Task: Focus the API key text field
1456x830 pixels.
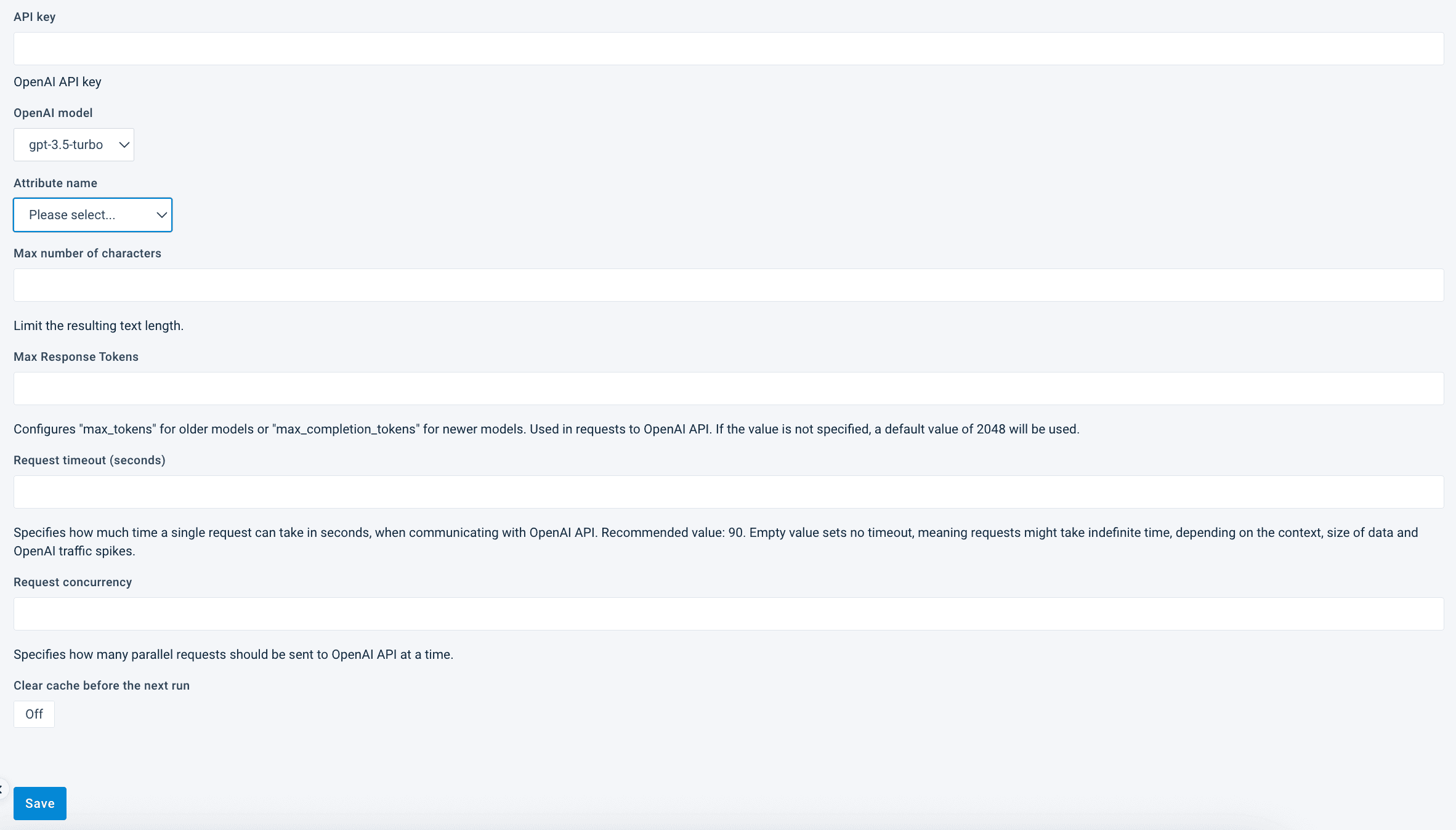Action: point(729,49)
